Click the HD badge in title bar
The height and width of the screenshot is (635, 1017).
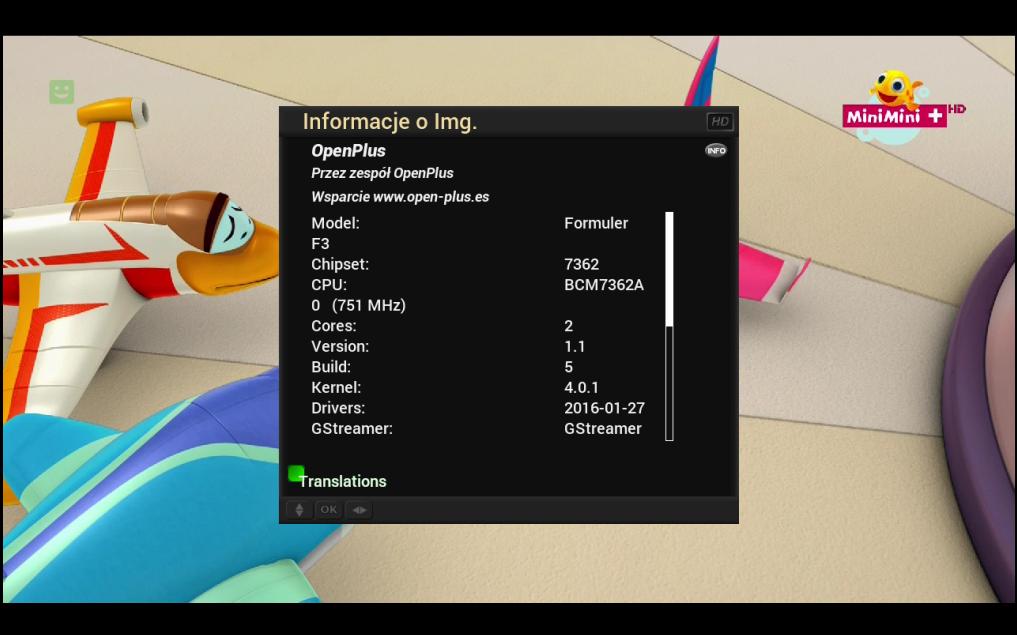click(x=719, y=121)
